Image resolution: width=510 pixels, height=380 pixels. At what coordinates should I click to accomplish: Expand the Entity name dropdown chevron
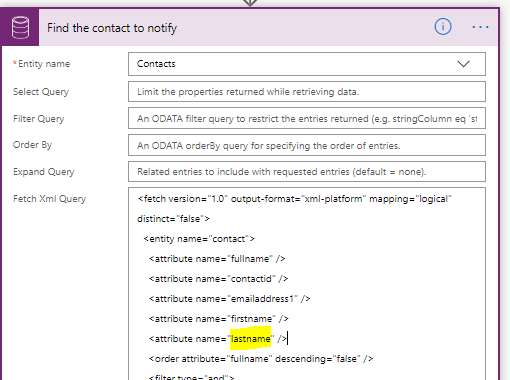point(463,64)
